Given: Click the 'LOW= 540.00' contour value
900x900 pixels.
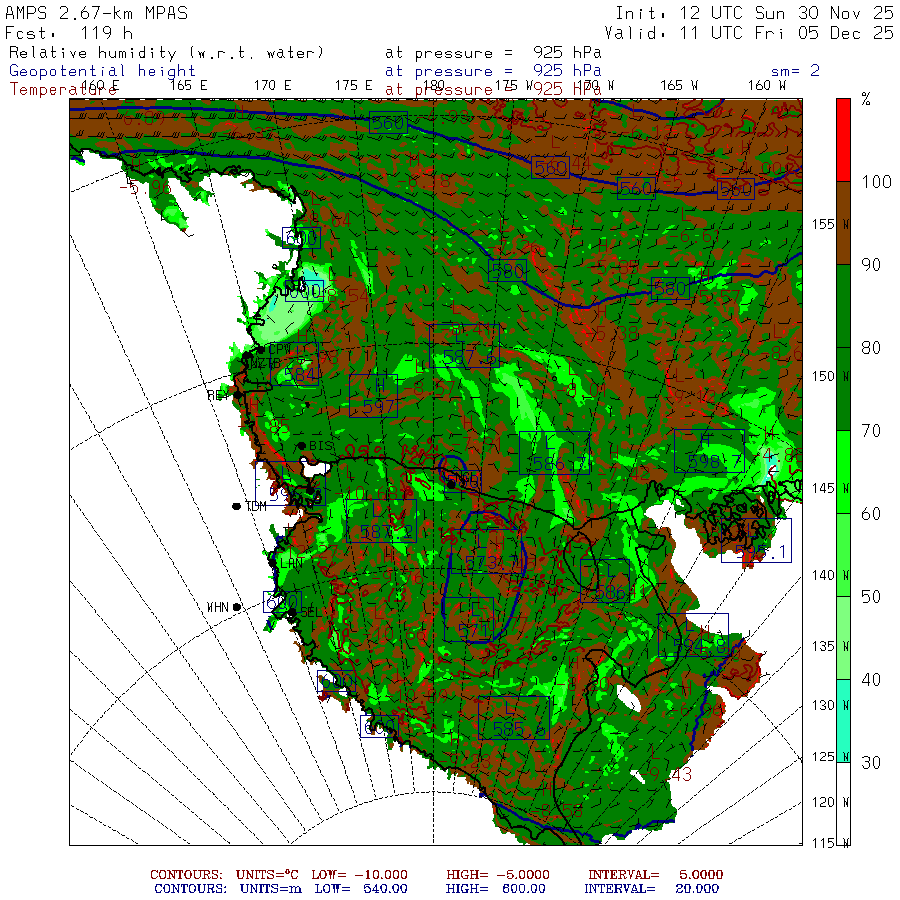Looking at the screenshot, I should point(361,889).
